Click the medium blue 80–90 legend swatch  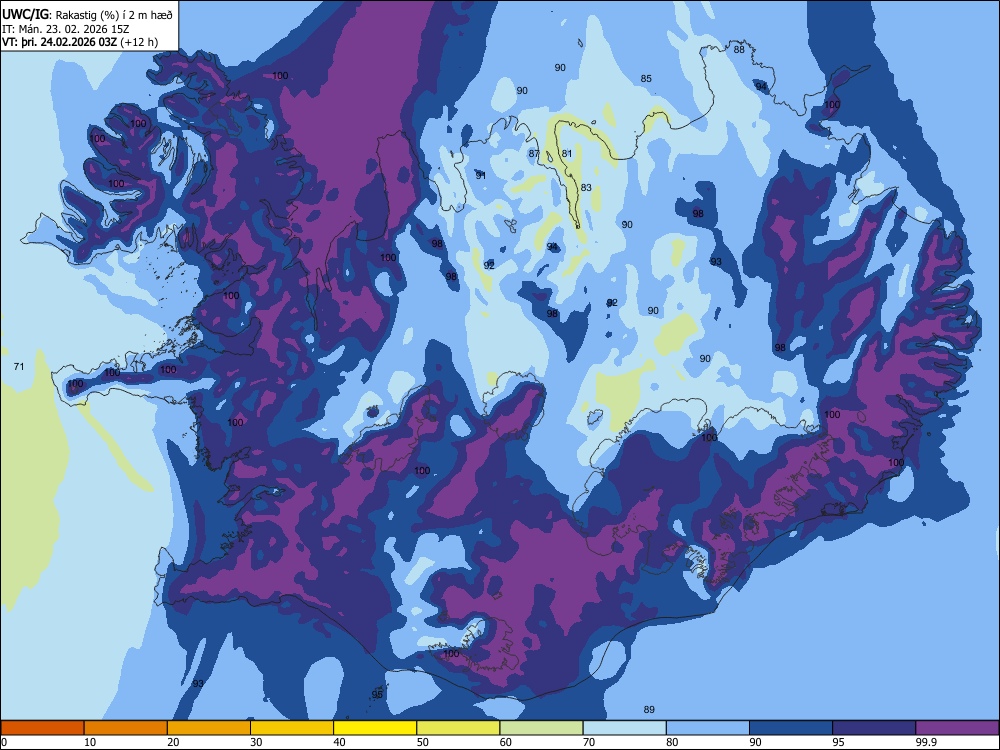click(708, 728)
